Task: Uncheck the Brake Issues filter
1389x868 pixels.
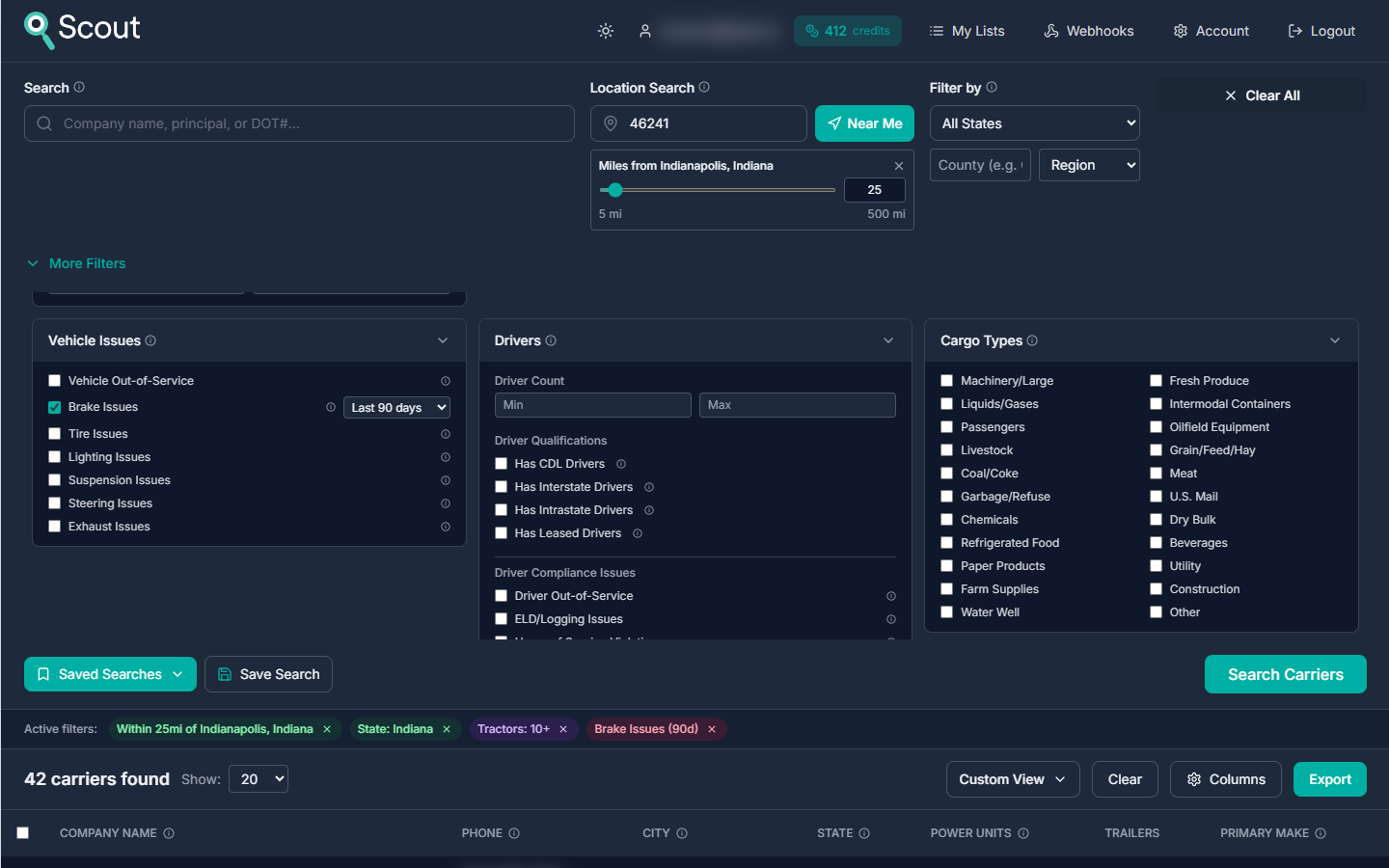Action: (x=54, y=406)
